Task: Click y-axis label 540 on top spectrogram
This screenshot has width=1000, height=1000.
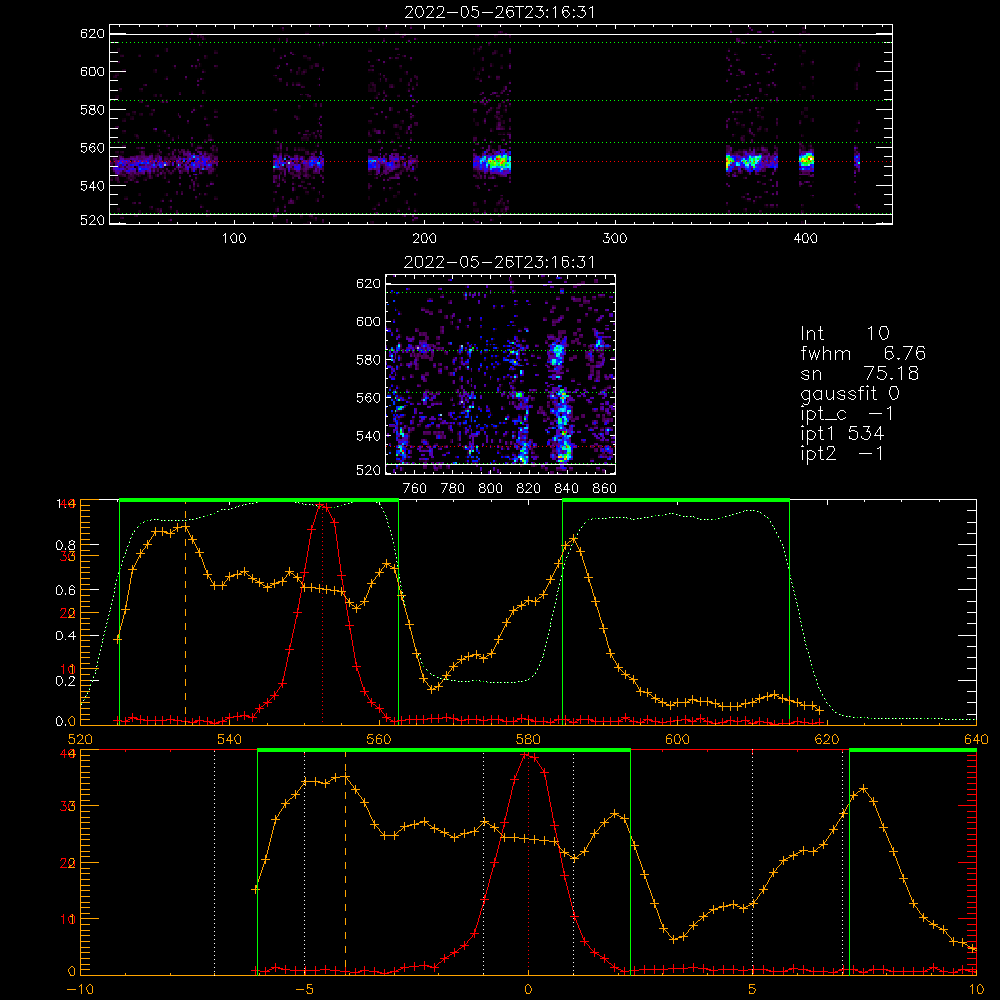Action: [x=92, y=186]
